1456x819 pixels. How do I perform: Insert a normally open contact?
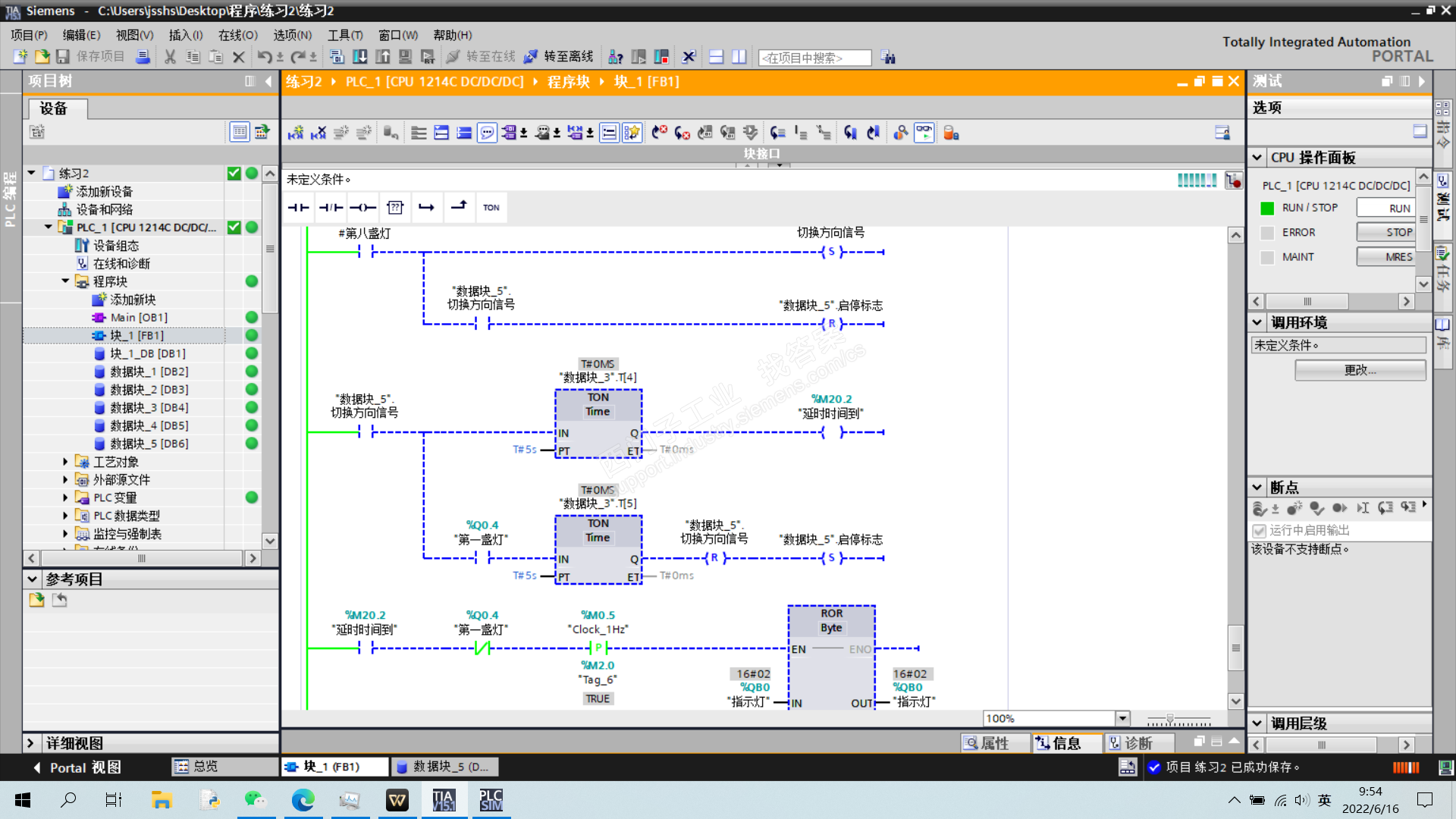[299, 207]
